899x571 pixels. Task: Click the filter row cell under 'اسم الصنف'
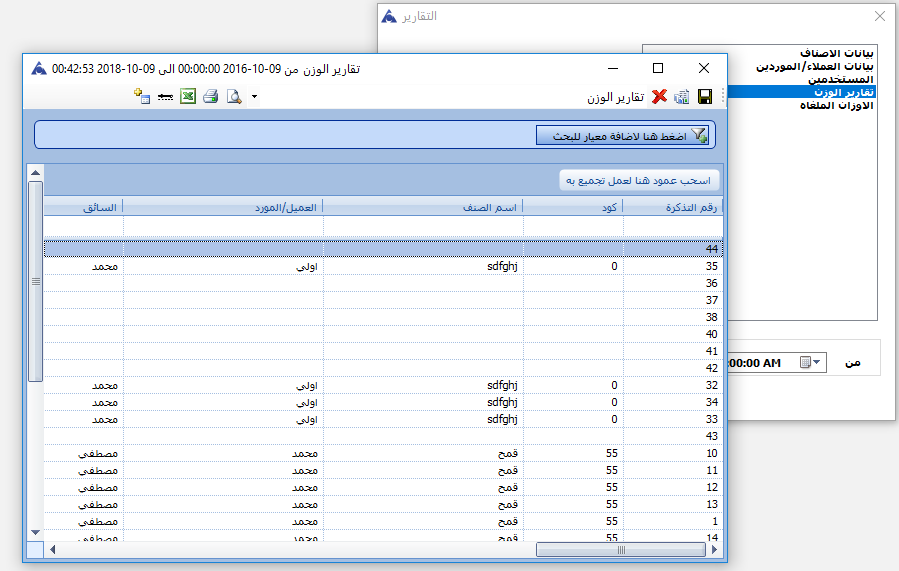click(424, 226)
